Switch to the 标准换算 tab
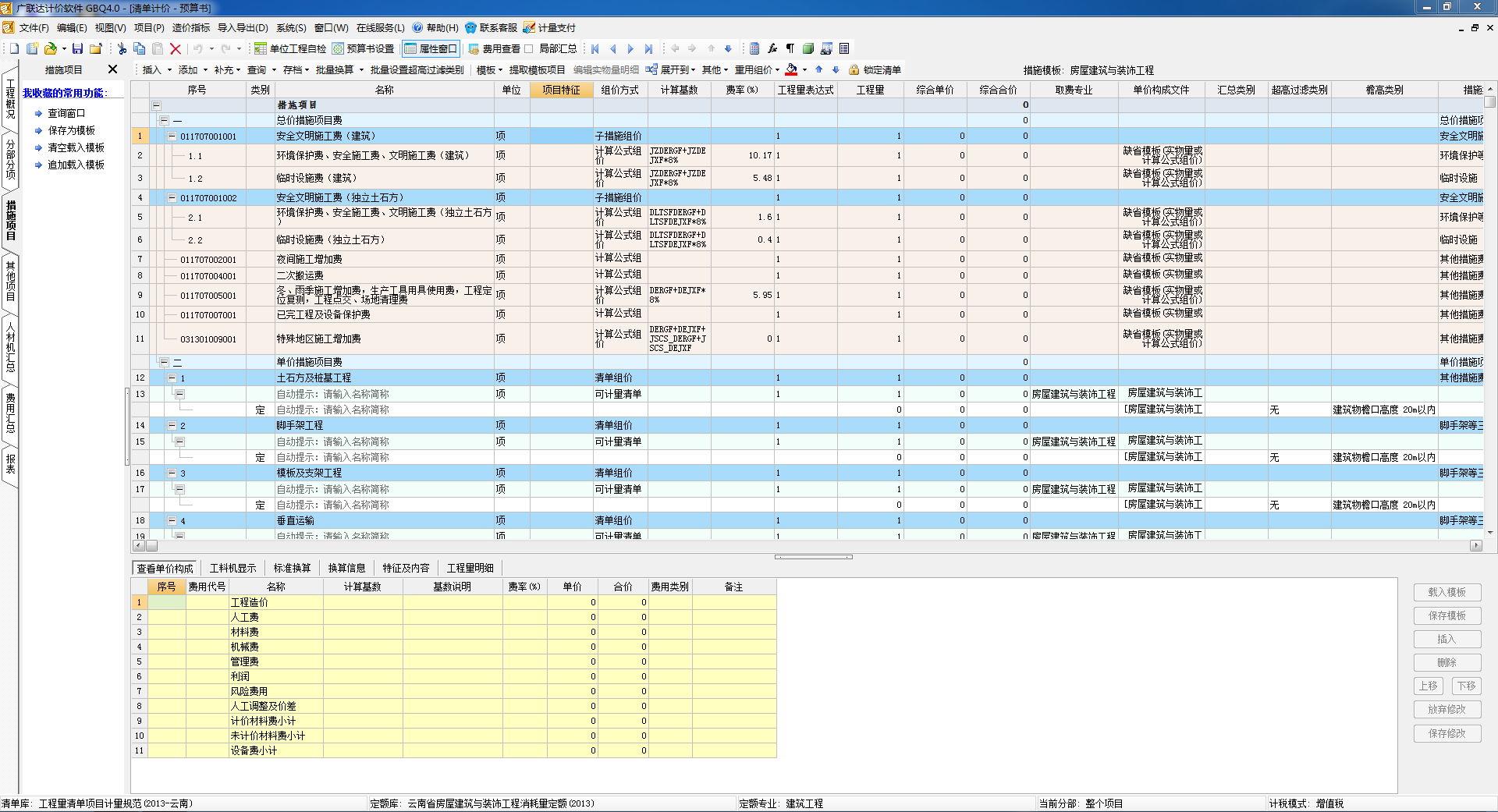The image size is (1498, 812). (x=292, y=568)
